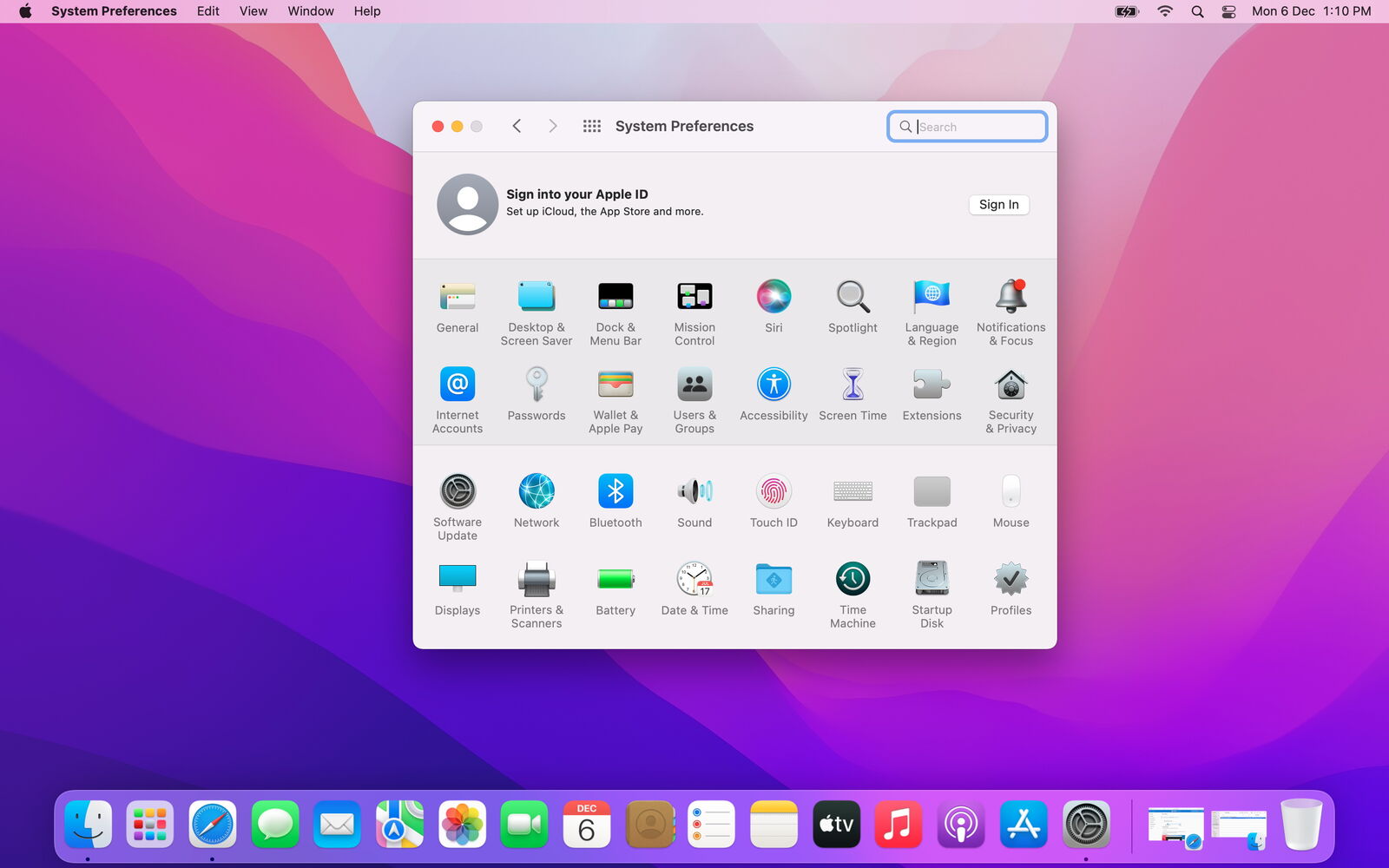Open Spotlight search in menu bar
The image size is (1389, 868).
point(1197,11)
